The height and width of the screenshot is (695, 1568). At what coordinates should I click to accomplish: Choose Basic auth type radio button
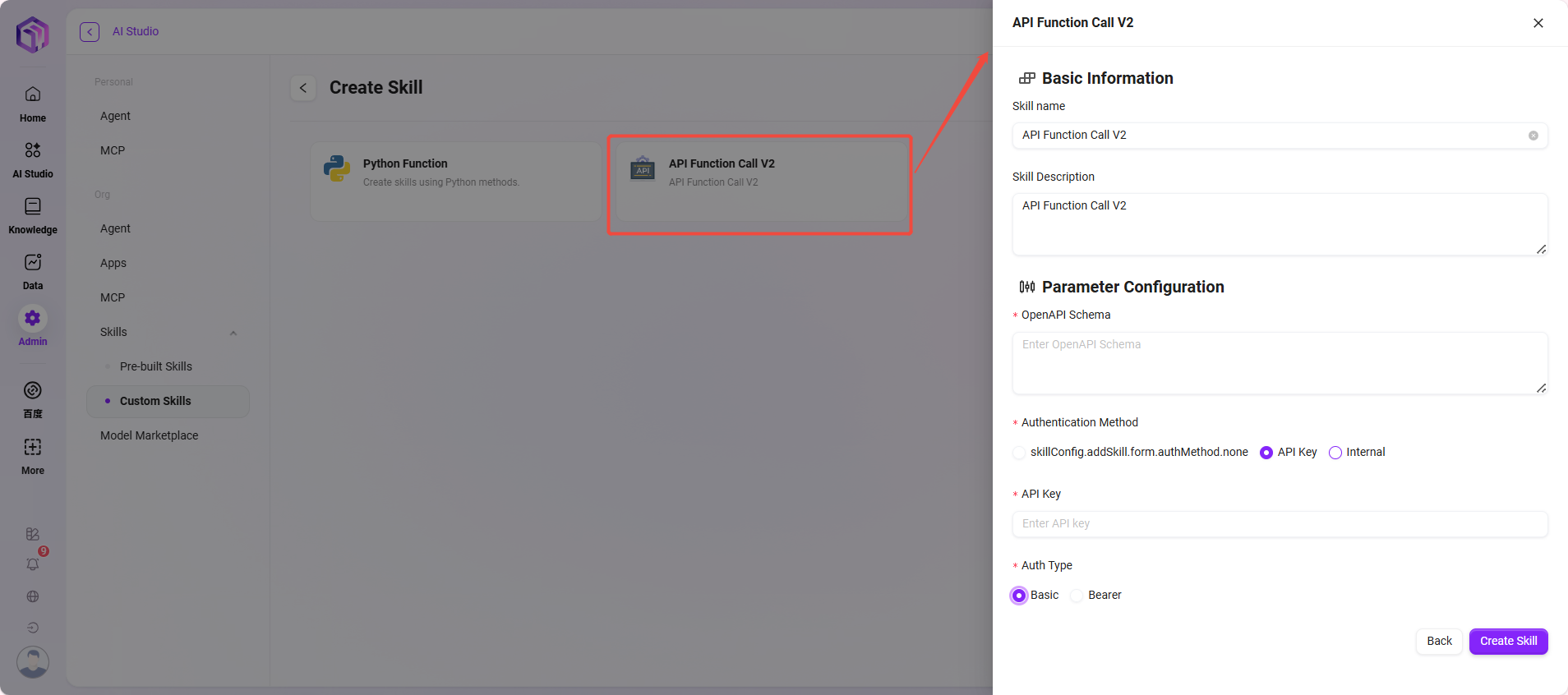coord(1019,596)
